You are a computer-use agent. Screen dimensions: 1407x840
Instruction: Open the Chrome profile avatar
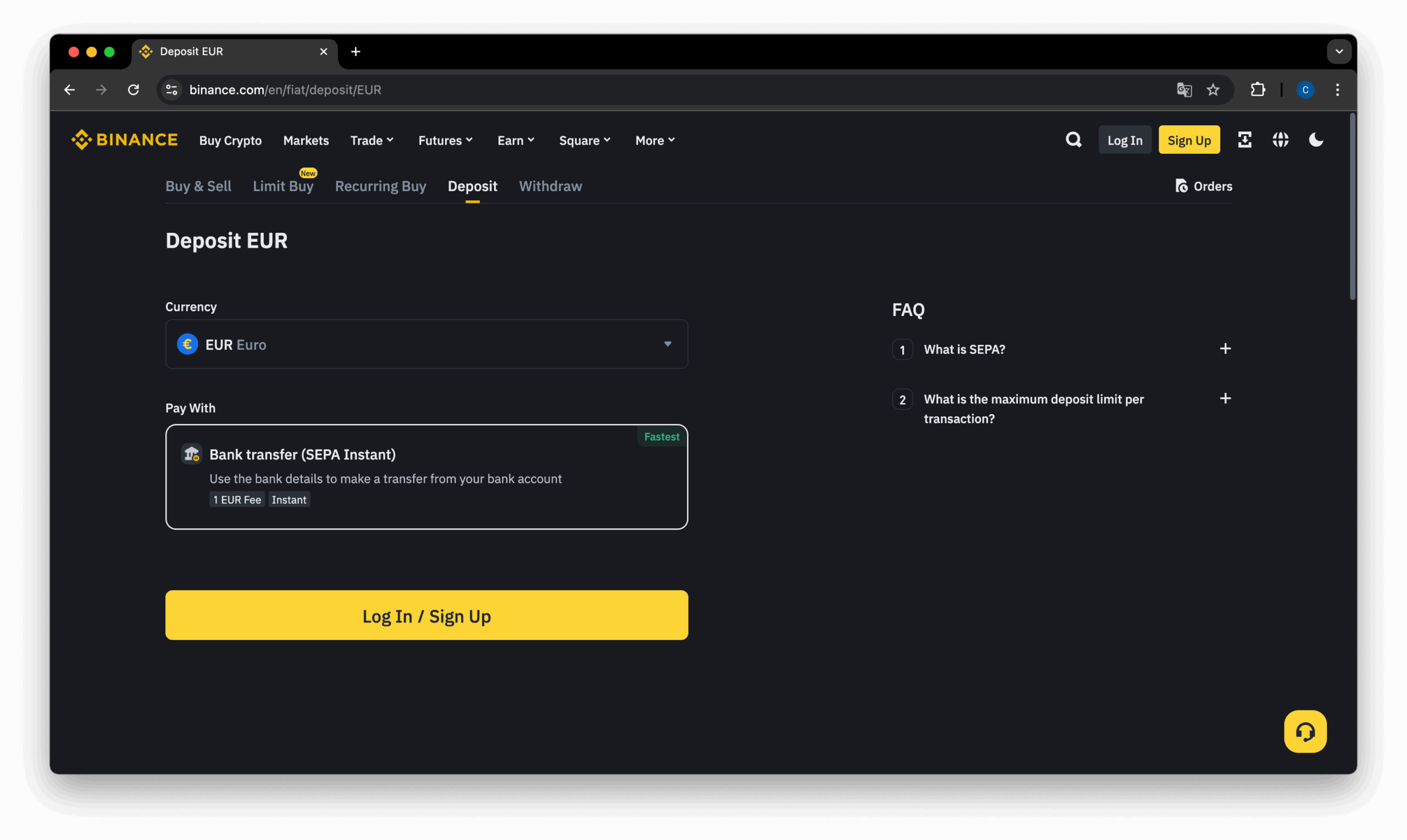click(1305, 90)
